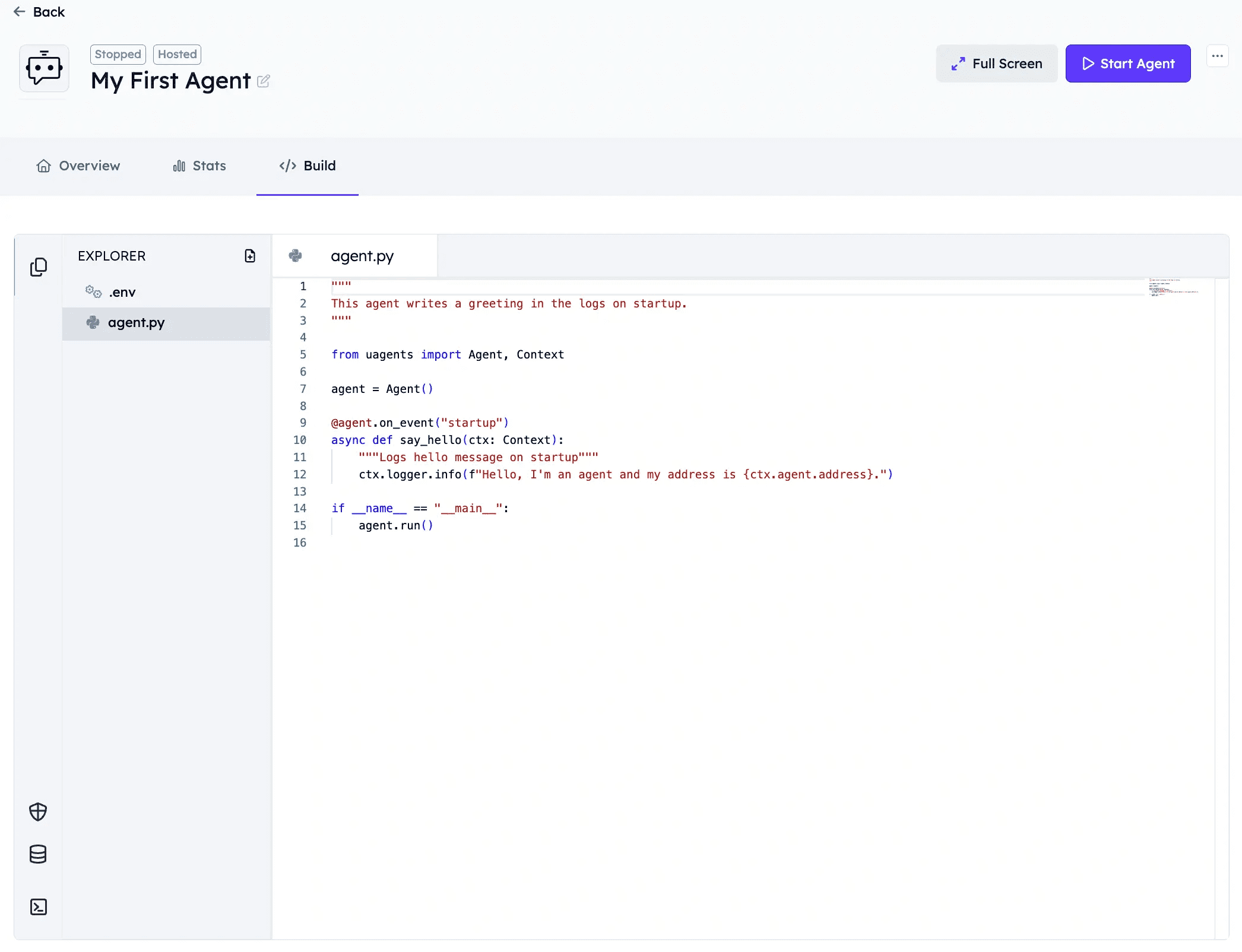
Task: Click line number 16 in gutter
Action: click(300, 542)
